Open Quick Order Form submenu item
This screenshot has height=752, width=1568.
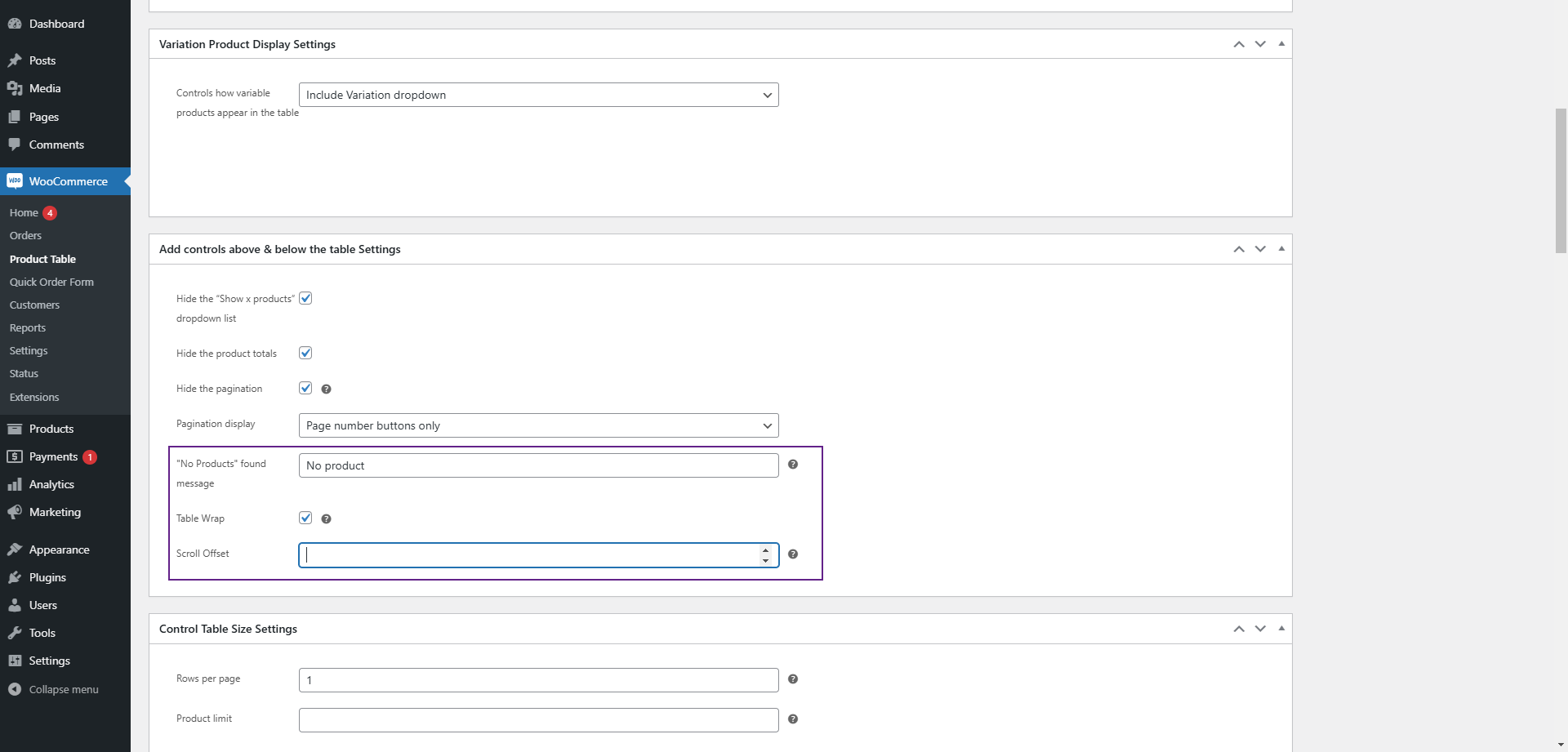point(51,282)
